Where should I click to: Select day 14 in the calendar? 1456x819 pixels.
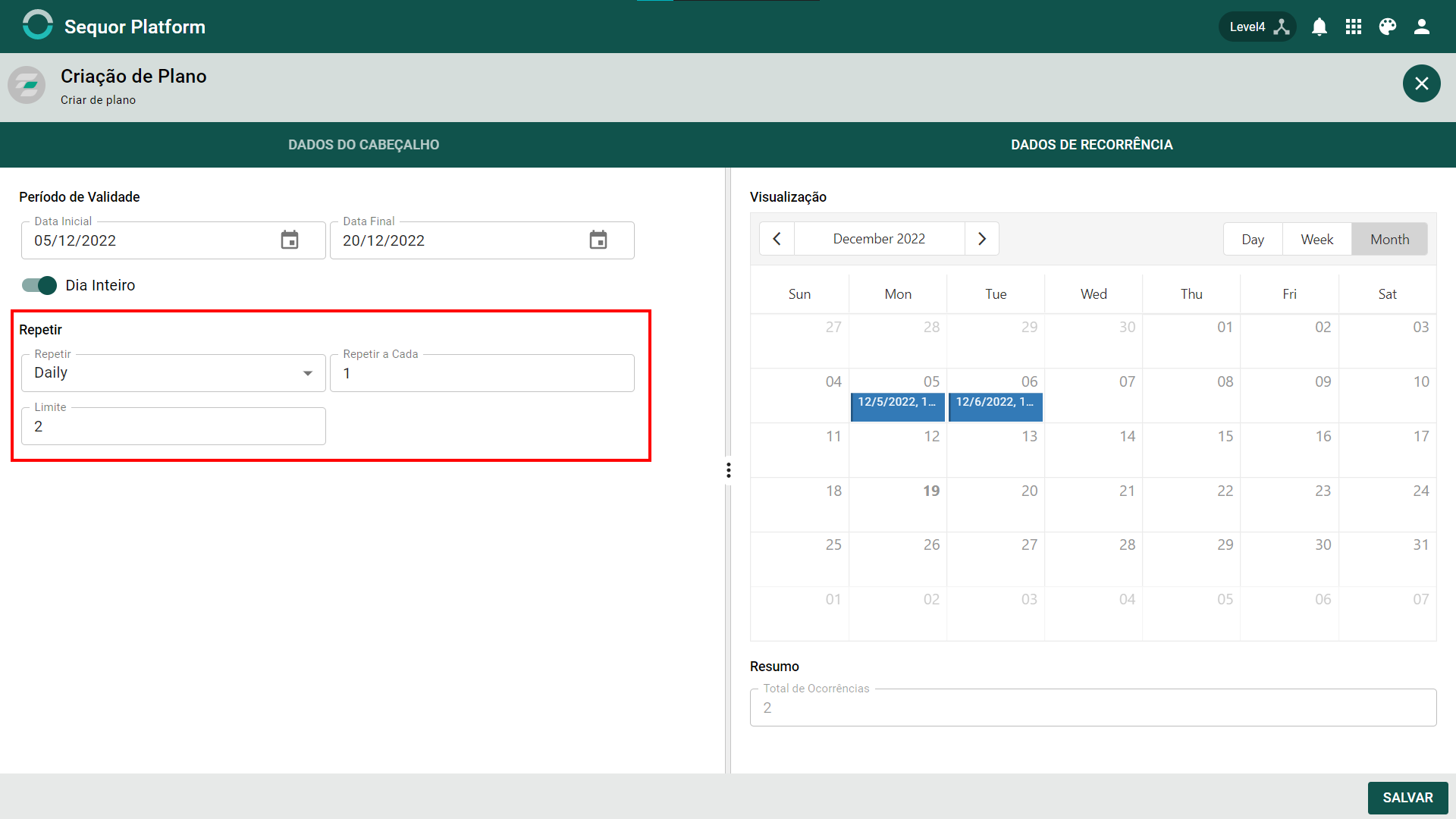tap(1094, 450)
